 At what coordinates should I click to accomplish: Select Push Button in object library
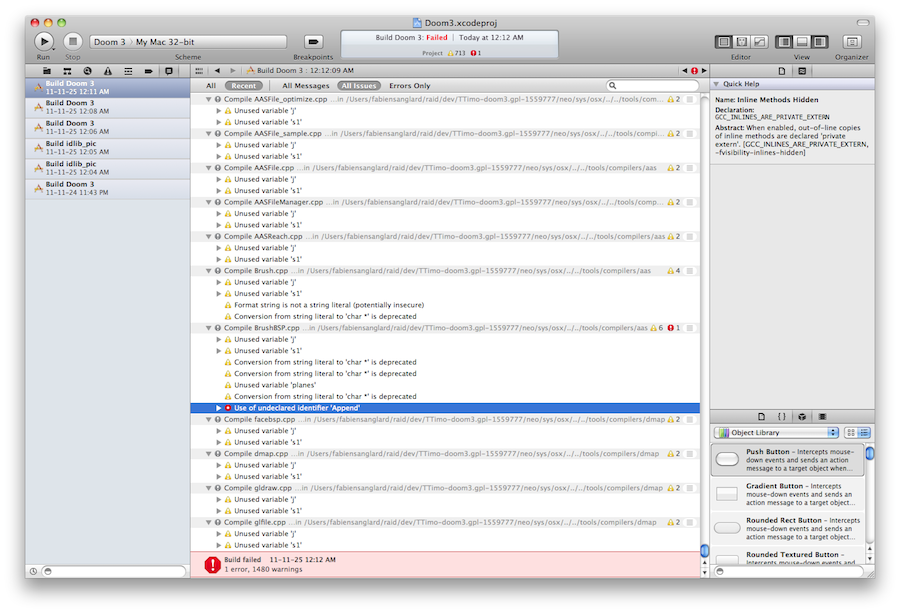pos(788,460)
